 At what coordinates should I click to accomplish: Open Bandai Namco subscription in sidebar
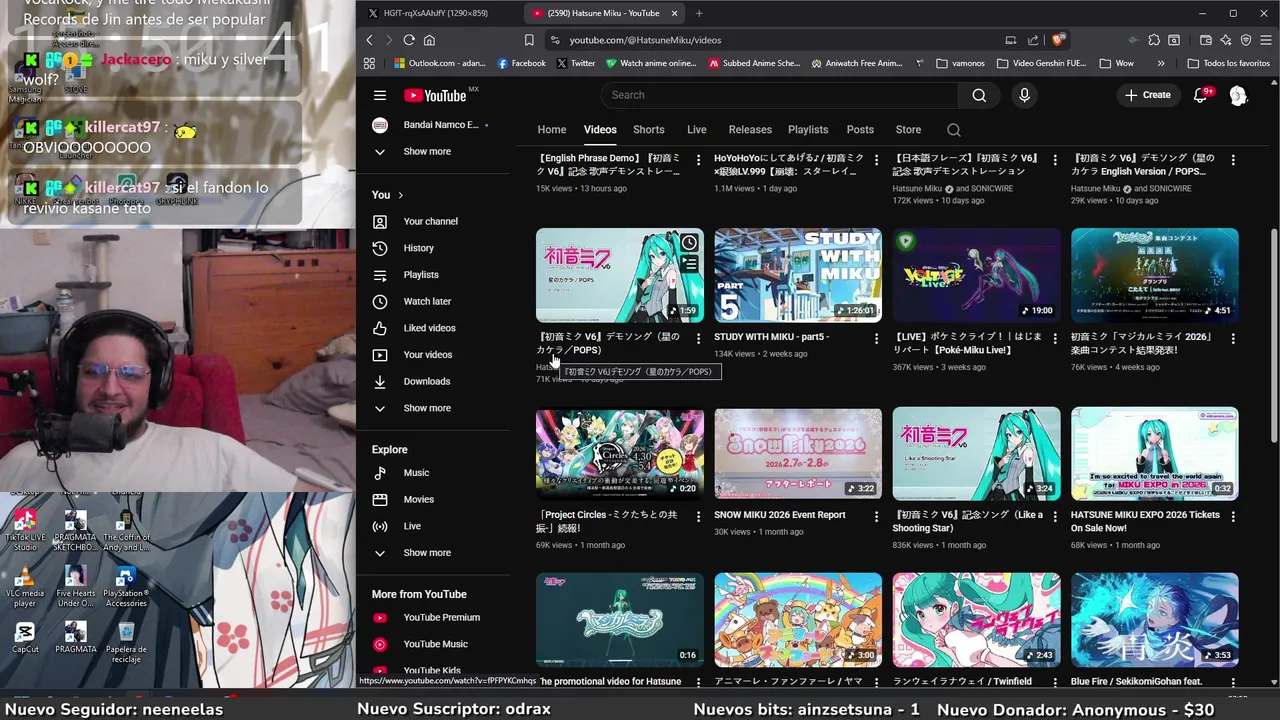click(x=430, y=125)
